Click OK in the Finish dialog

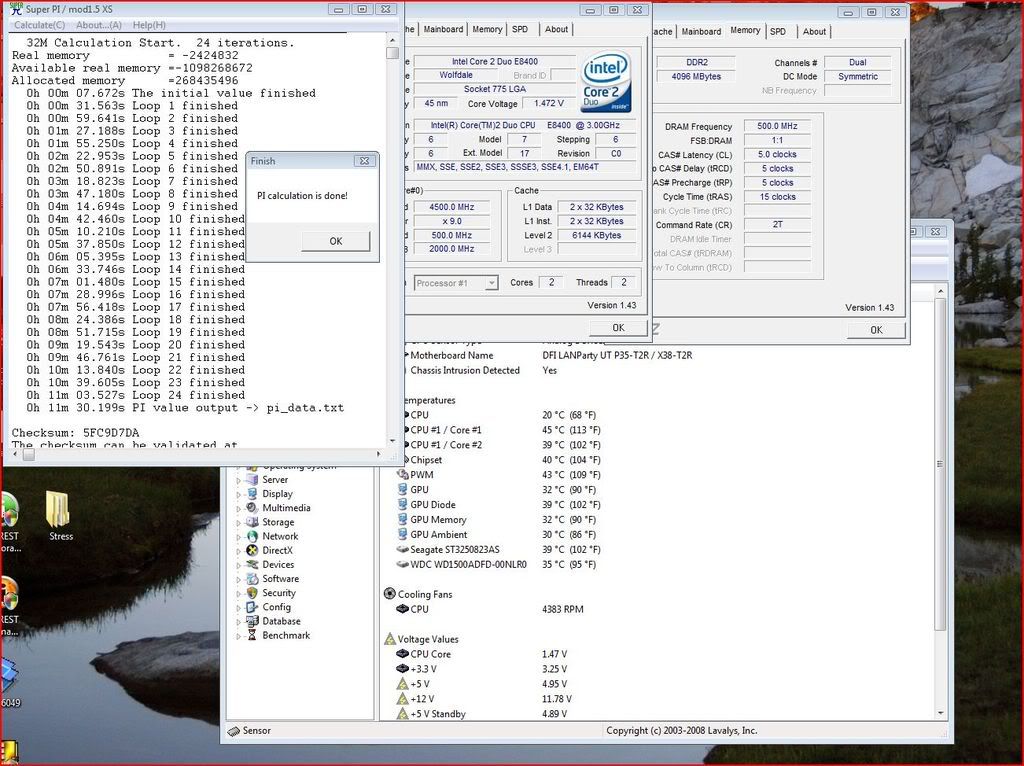(336, 241)
